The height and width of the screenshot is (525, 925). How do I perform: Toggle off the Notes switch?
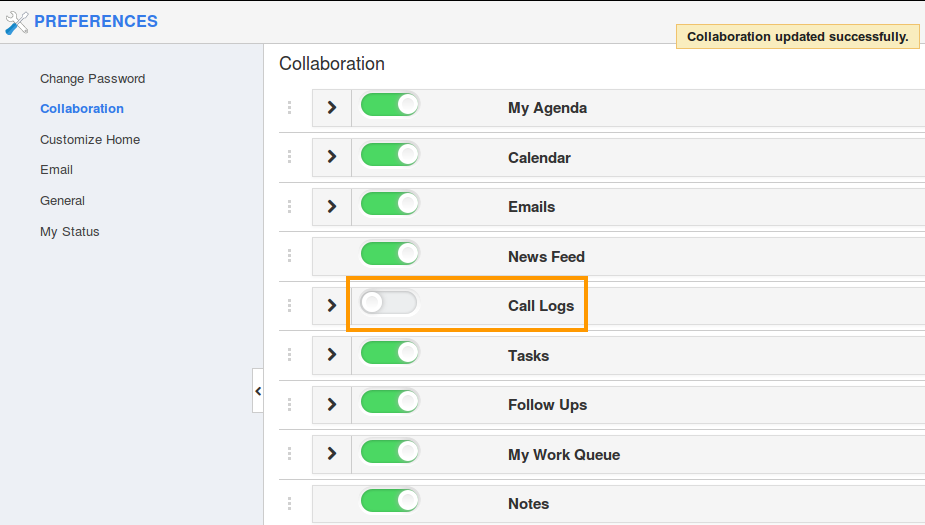[389, 501]
